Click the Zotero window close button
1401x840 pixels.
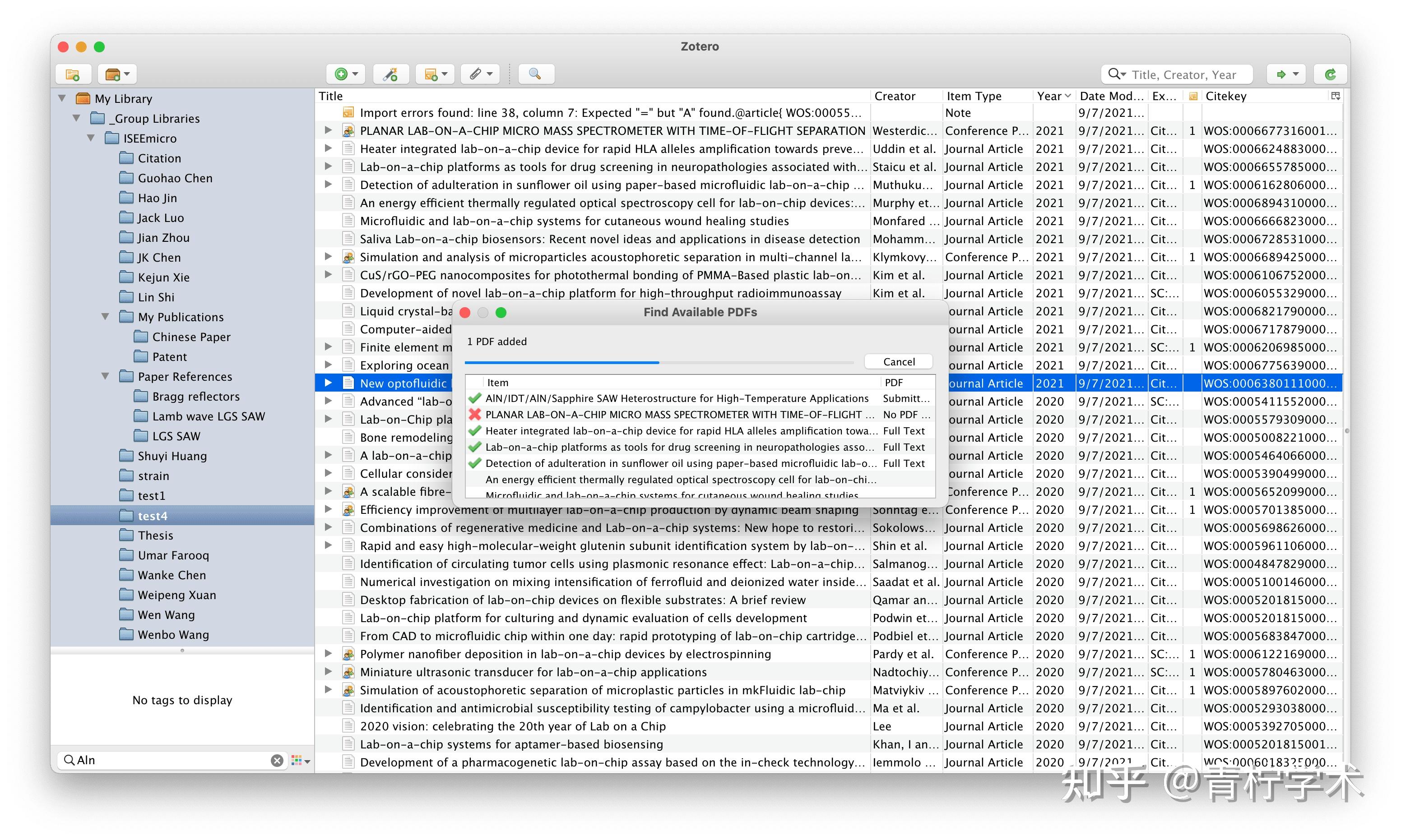(x=64, y=47)
